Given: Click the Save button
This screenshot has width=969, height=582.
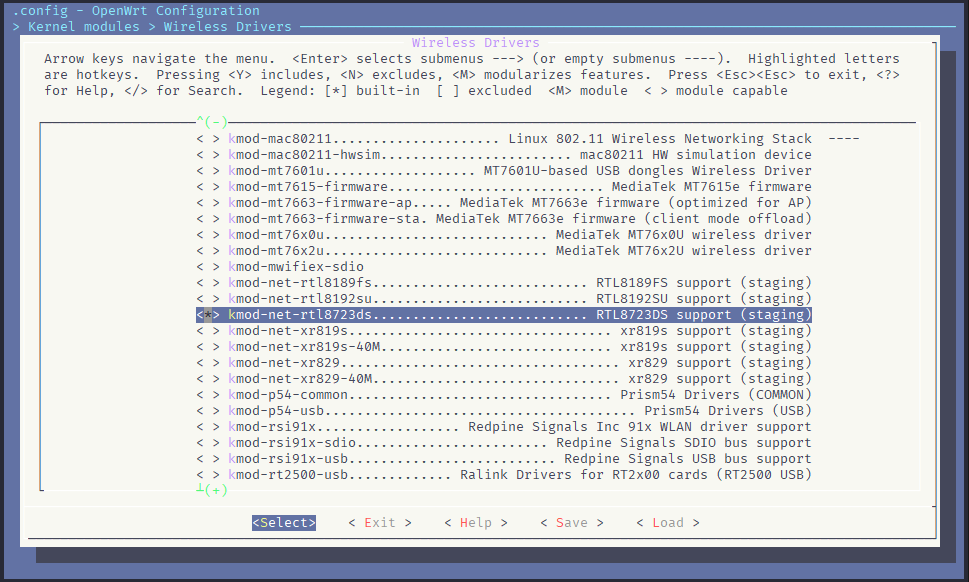Looking at the screenshot, I should [x=572, y=523].
